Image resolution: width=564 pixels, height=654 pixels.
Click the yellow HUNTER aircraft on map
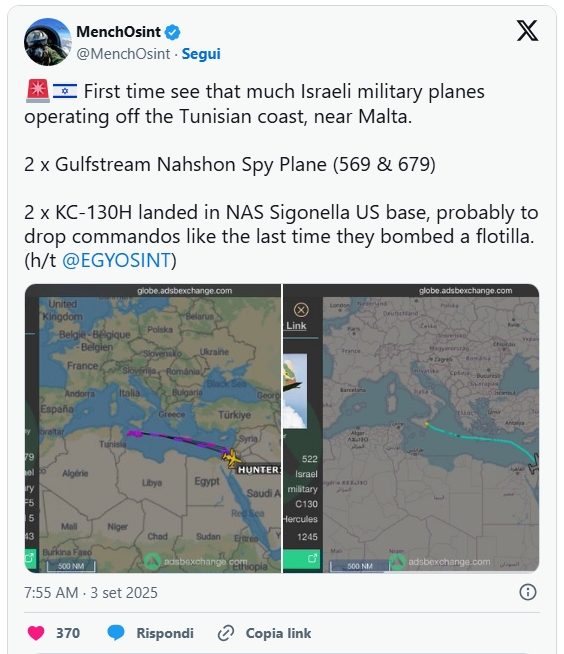pyautogui.click(x=232, y=458)
